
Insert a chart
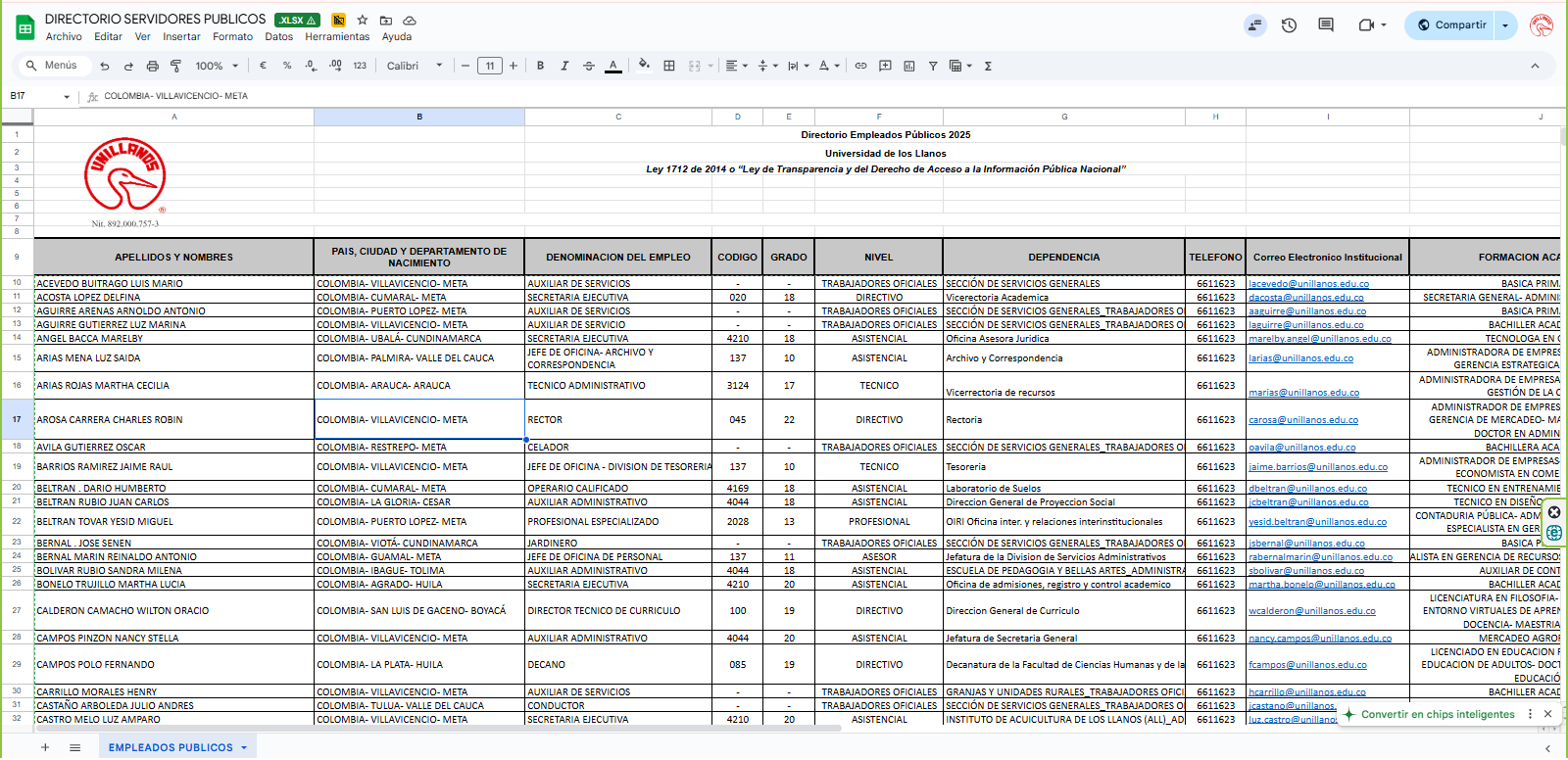pos(908,66)
